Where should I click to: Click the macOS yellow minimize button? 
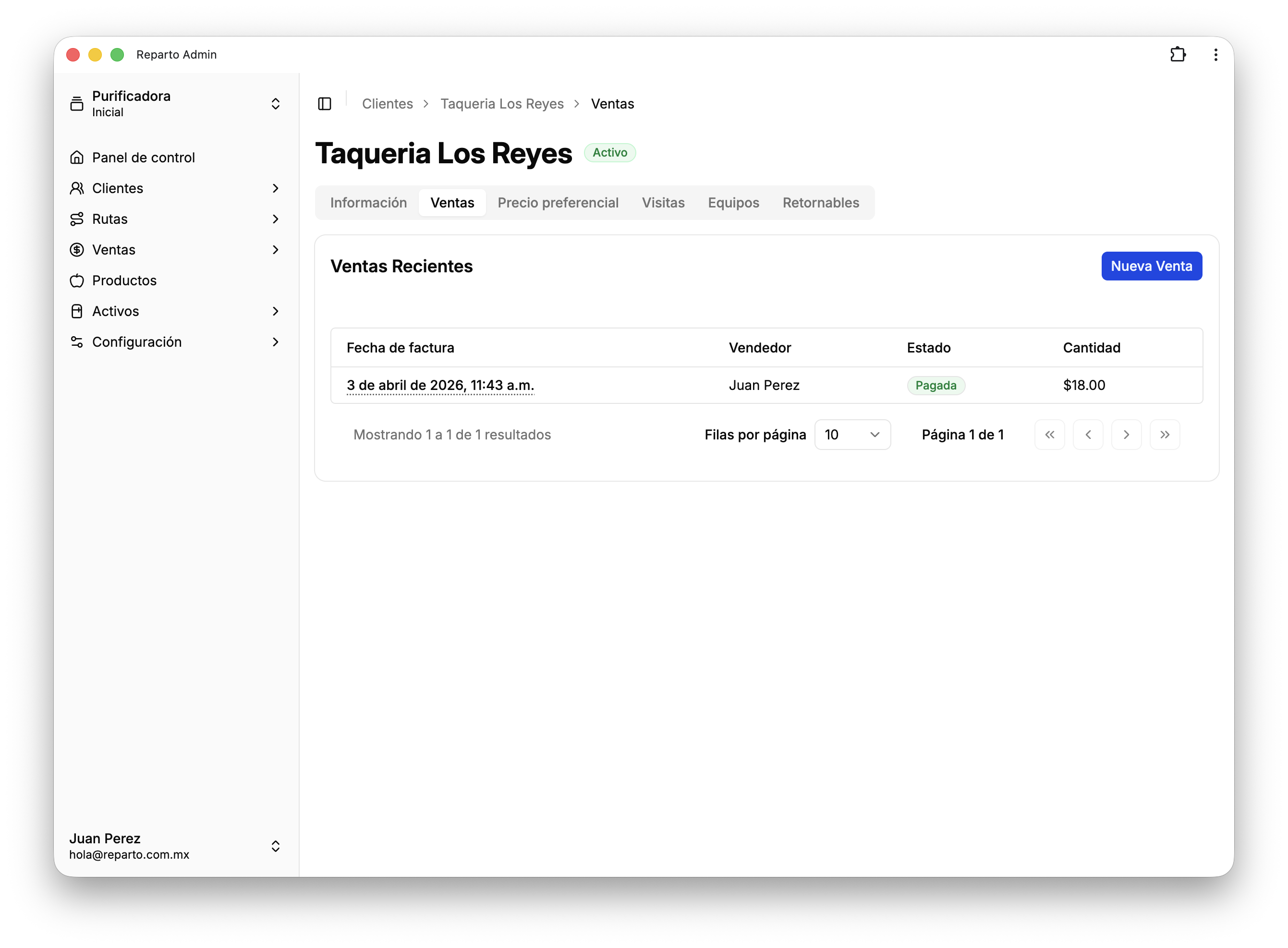tap(95, 55)
